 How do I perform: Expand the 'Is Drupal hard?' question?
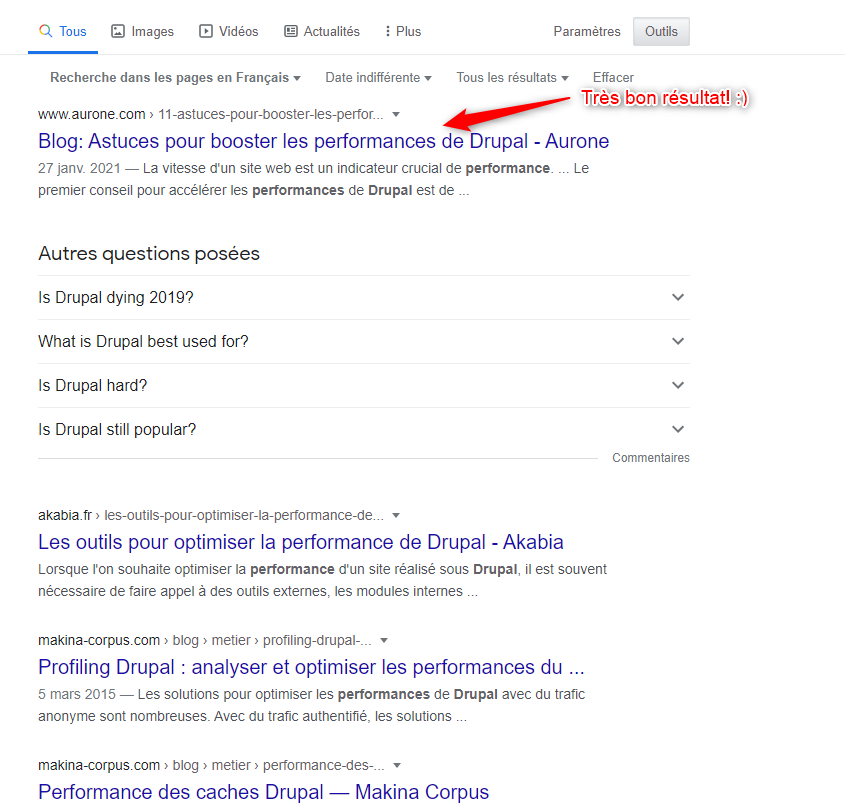[x=364, y=385]
